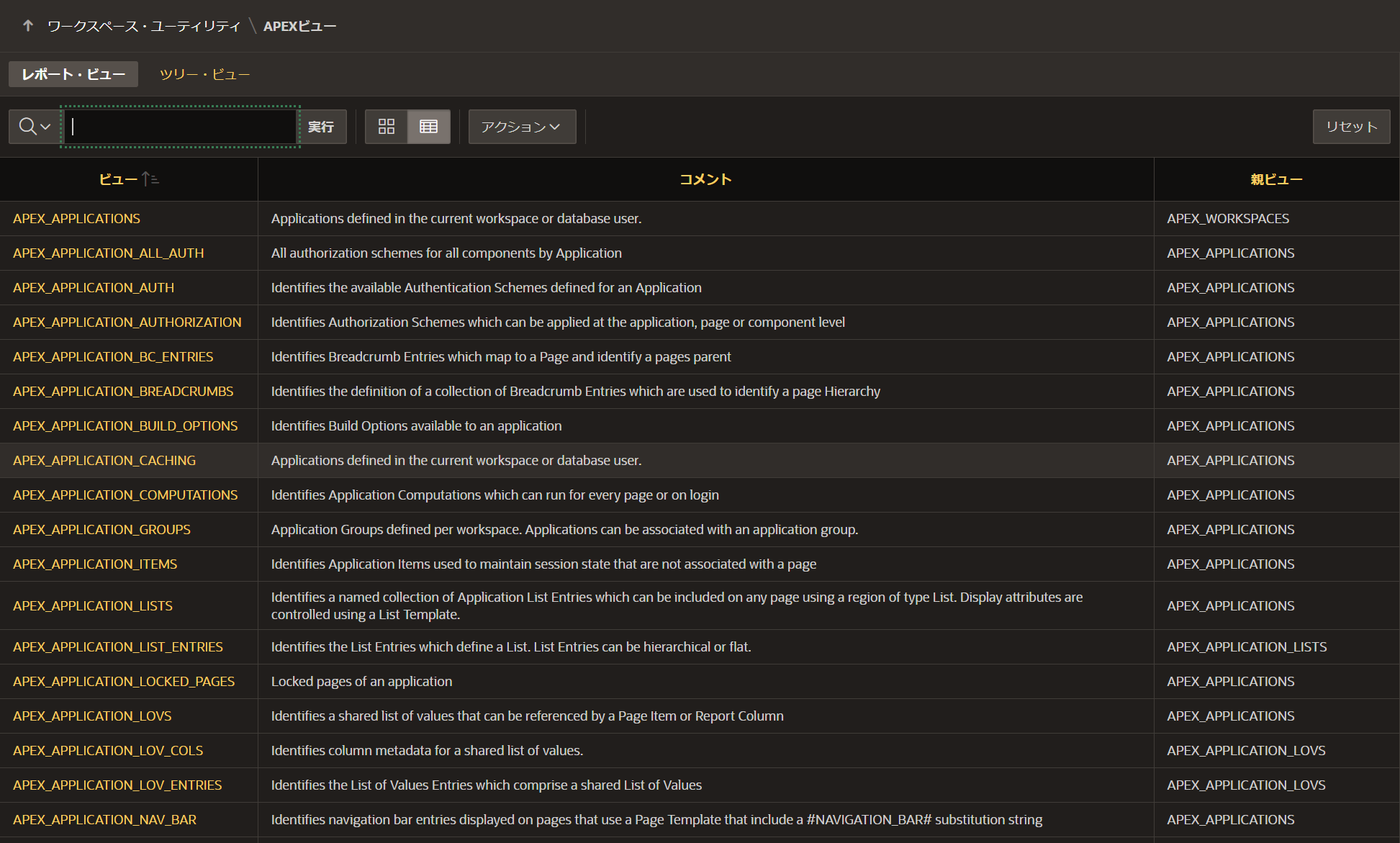This screenshot has width=1400, height=843.
Task: Open ワークスペース・ユーティリティ breadcrumb link
Action: pos(144,26)
